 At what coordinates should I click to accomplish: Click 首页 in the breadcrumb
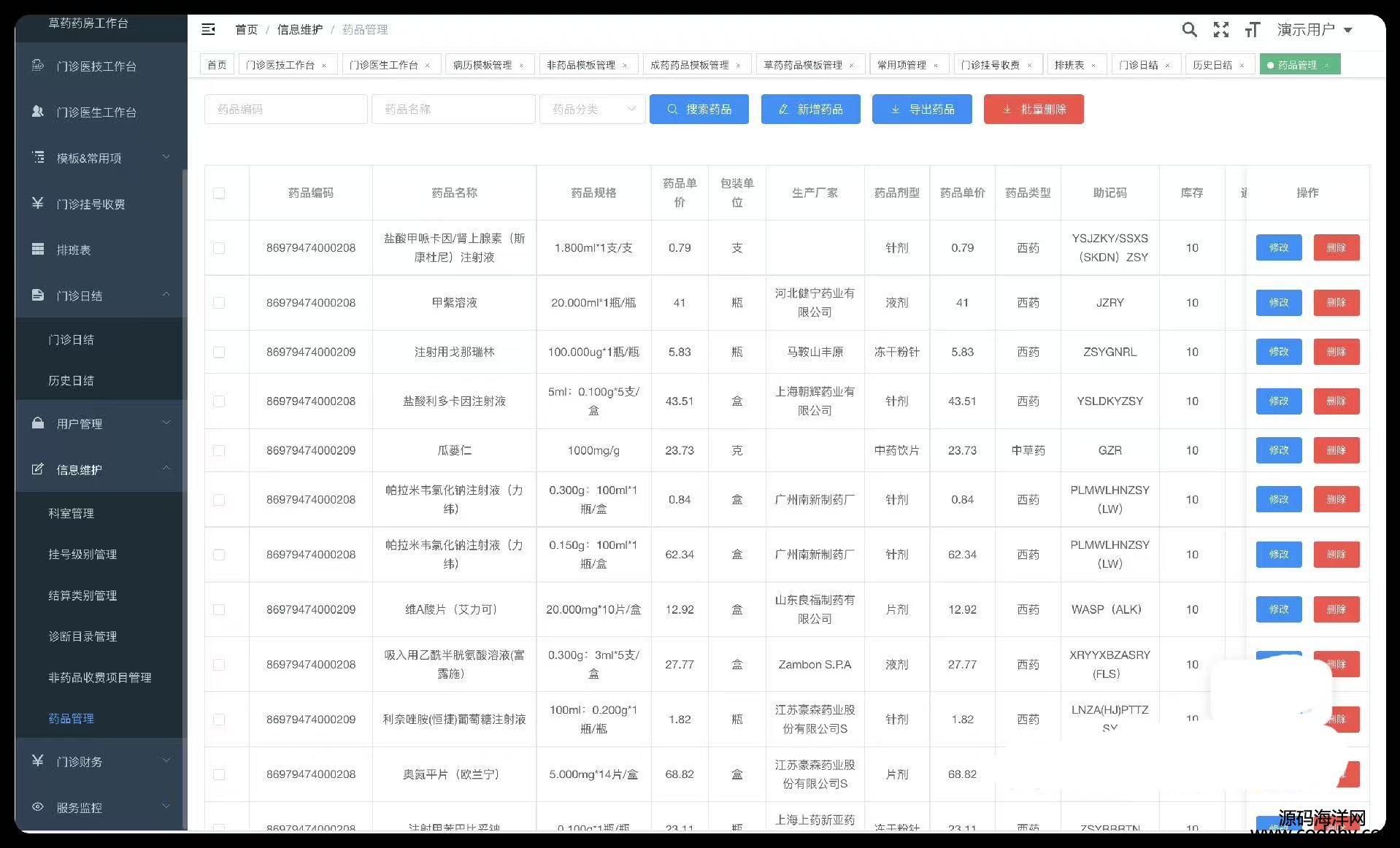(x=246, y=29)
